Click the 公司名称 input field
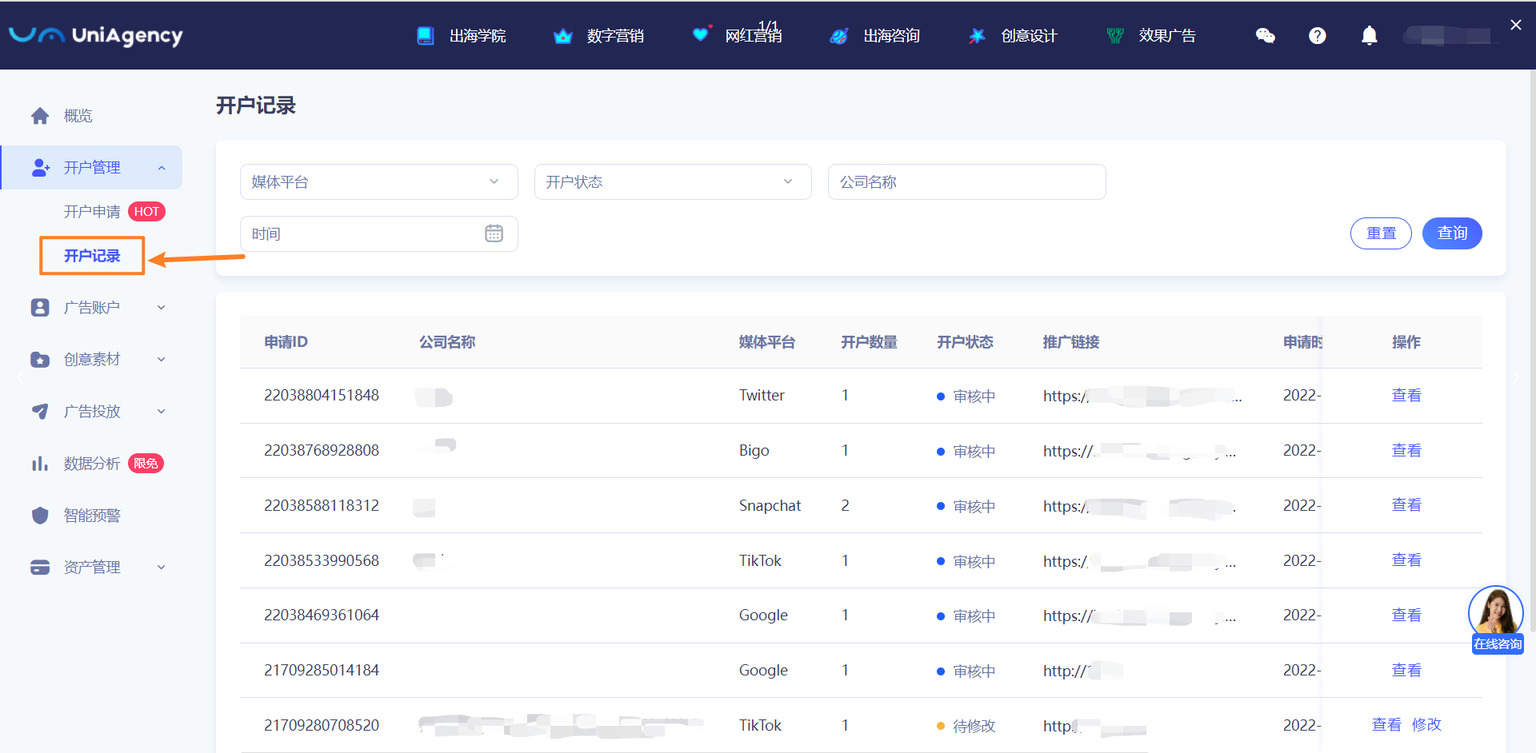1536x753 pixels. pos(966,182)
